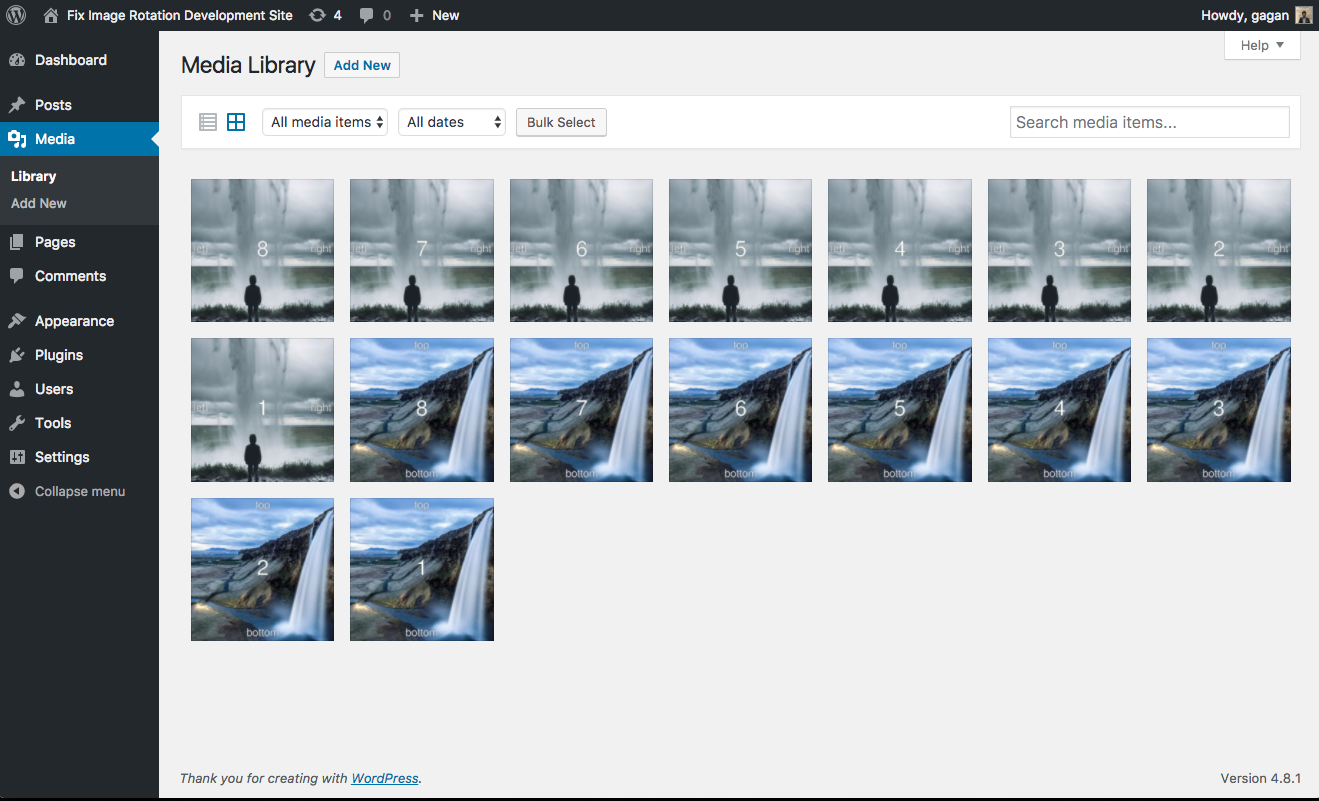Click the Tools wrench icon

point(17,423)
